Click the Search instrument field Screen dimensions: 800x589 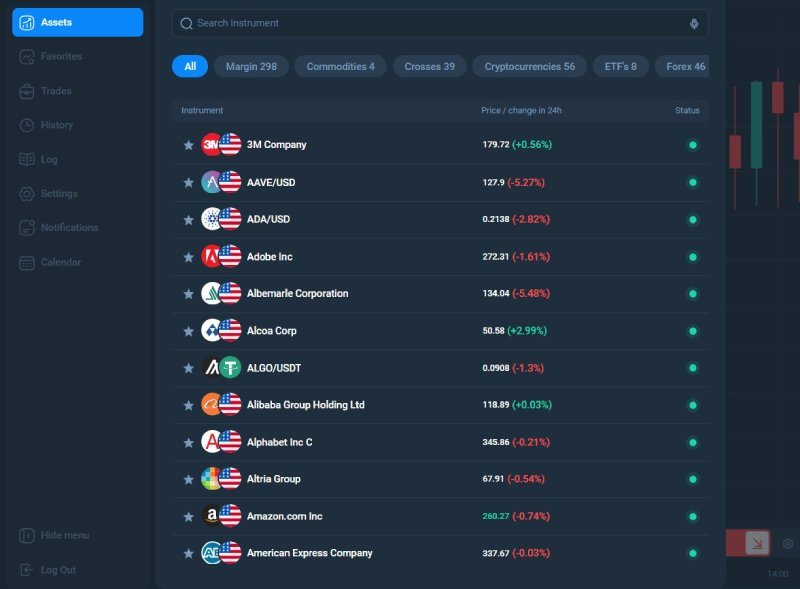point(440,23)
